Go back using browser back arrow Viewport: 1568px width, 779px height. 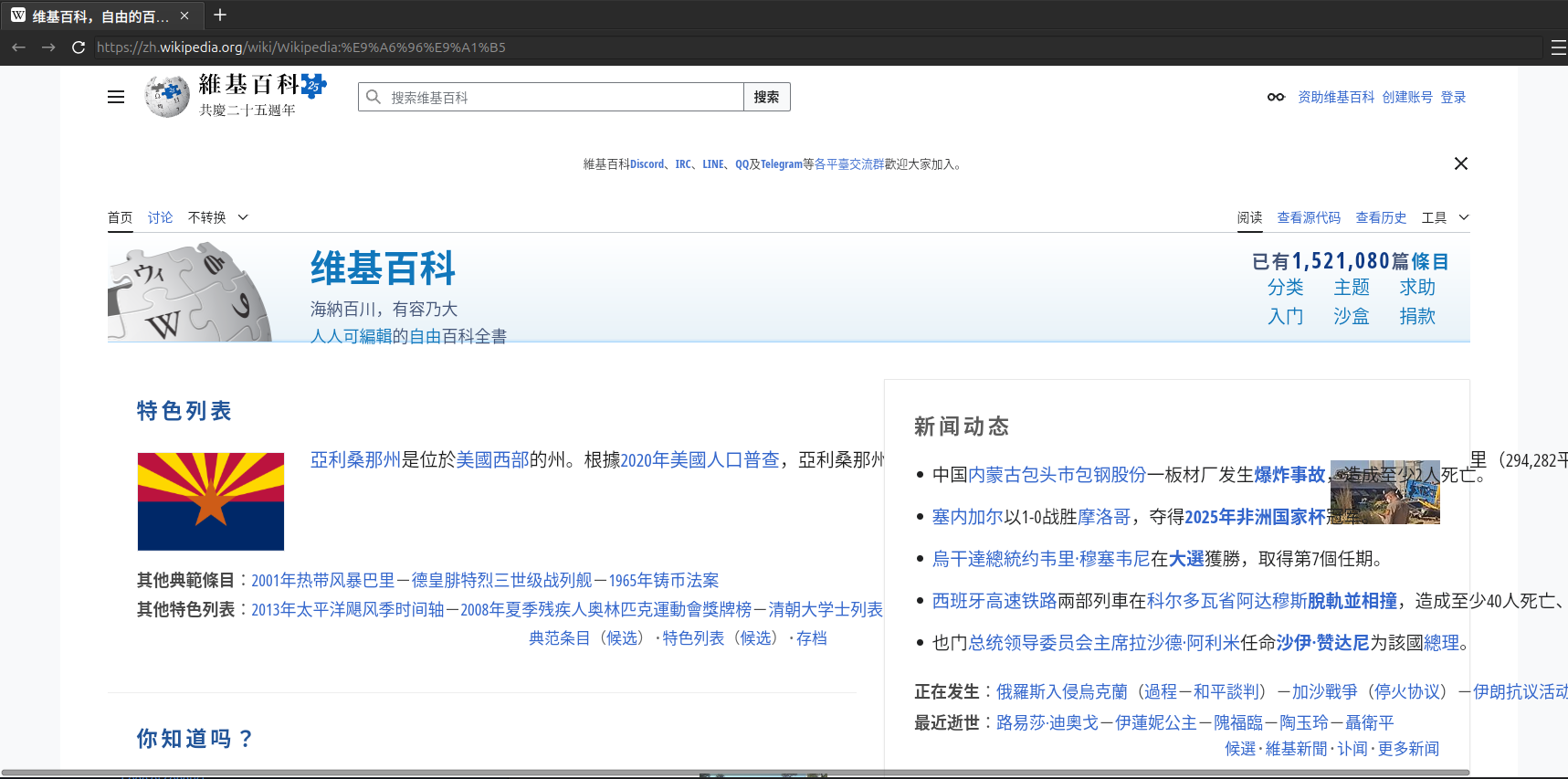coord(18,47)
